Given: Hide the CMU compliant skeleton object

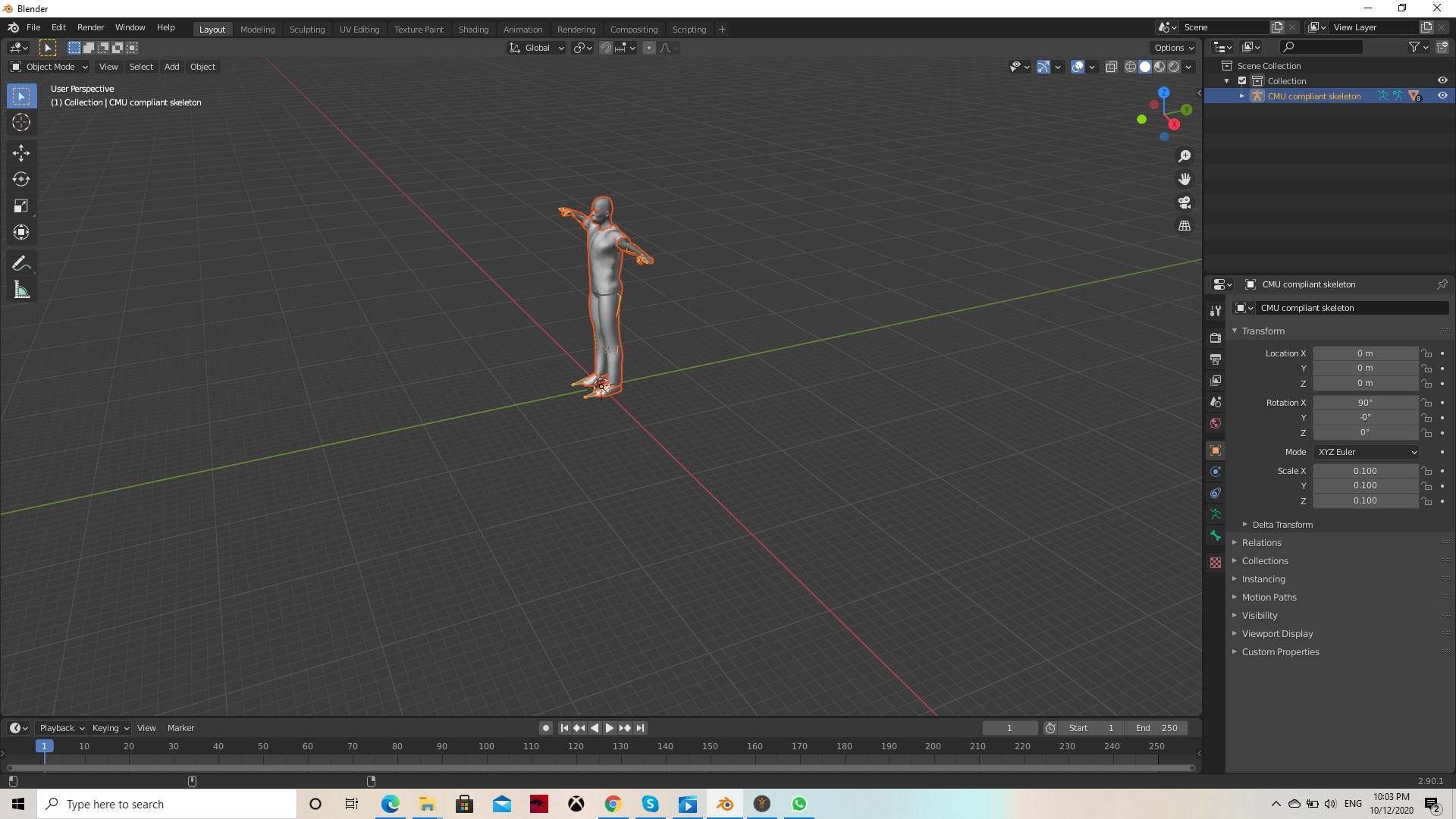Looking at the screenshot, I should [x=1442, y=96].
